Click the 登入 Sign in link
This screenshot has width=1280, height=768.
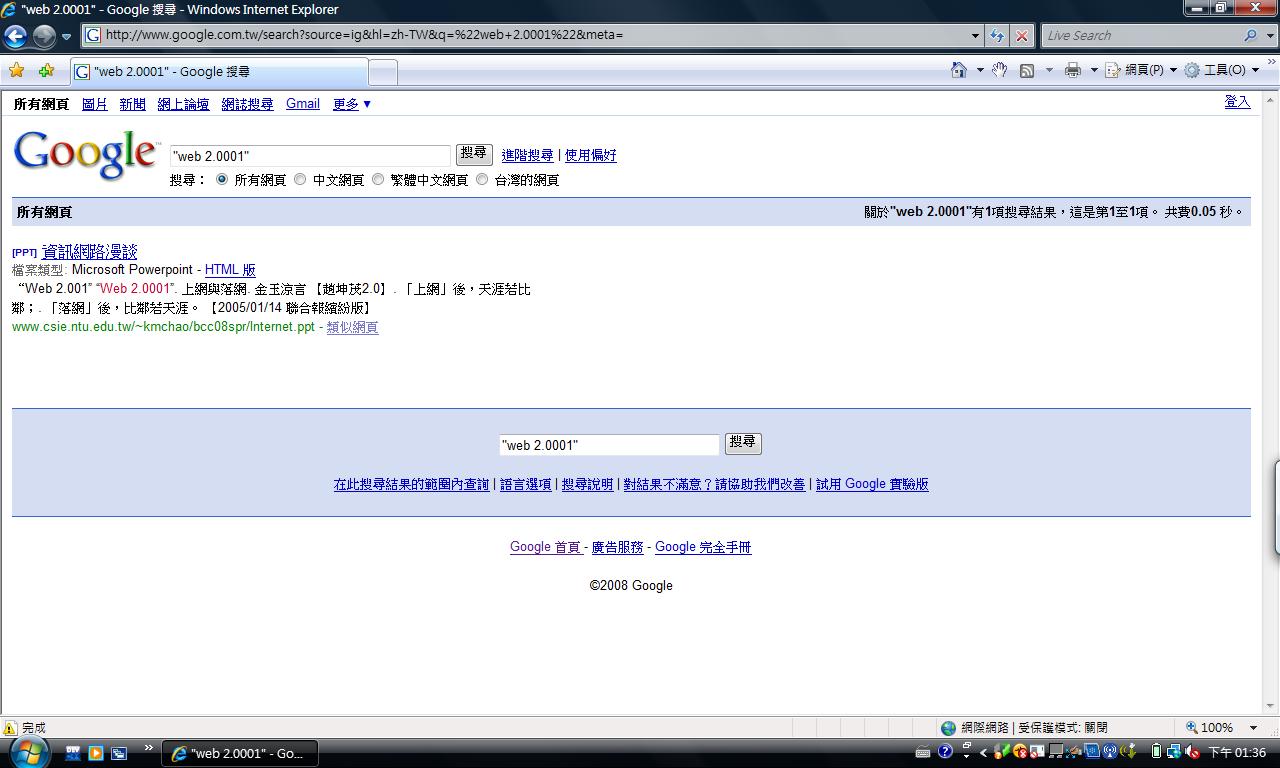(x=1237, y=102)
